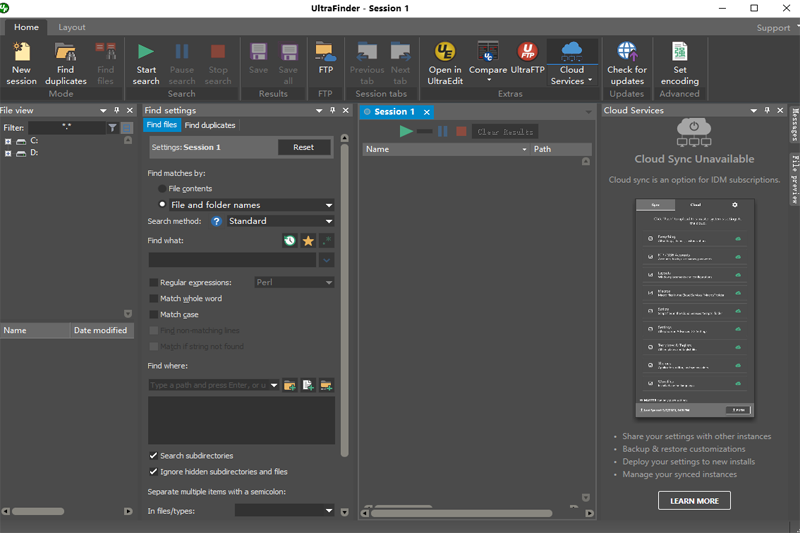Expand Find what history dropdown arrow
Image resolution: width=800 pixels, height=533 pixels.
[327, 260]
